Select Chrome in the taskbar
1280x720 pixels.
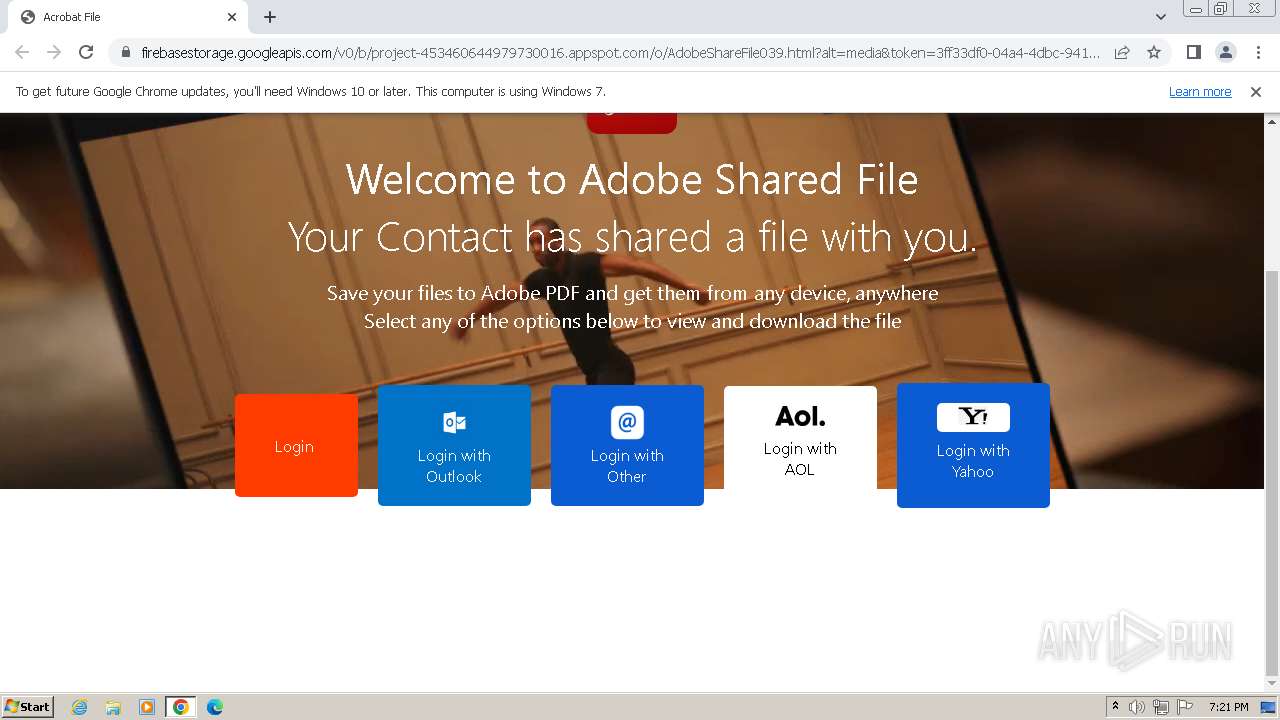point(181,707)
